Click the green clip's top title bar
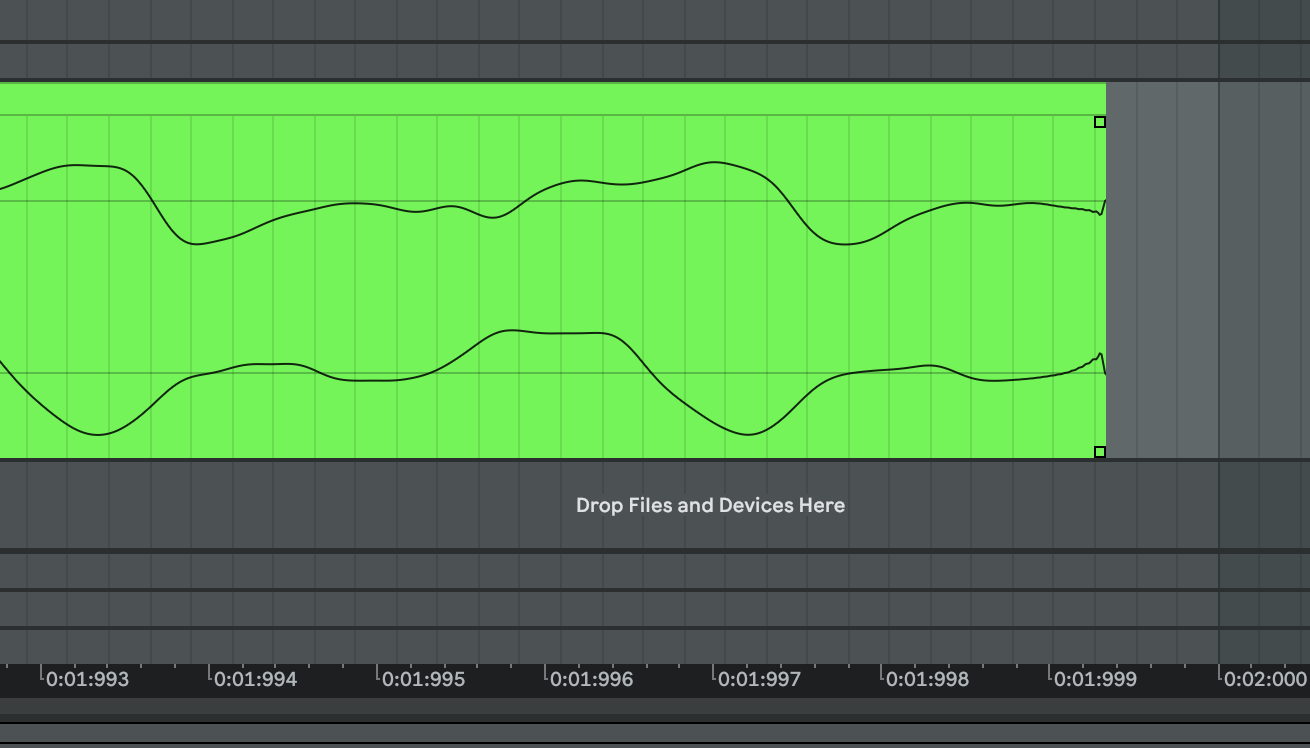Image resolution: width=1310 pixels, height=748 pixels. [553, 98]
